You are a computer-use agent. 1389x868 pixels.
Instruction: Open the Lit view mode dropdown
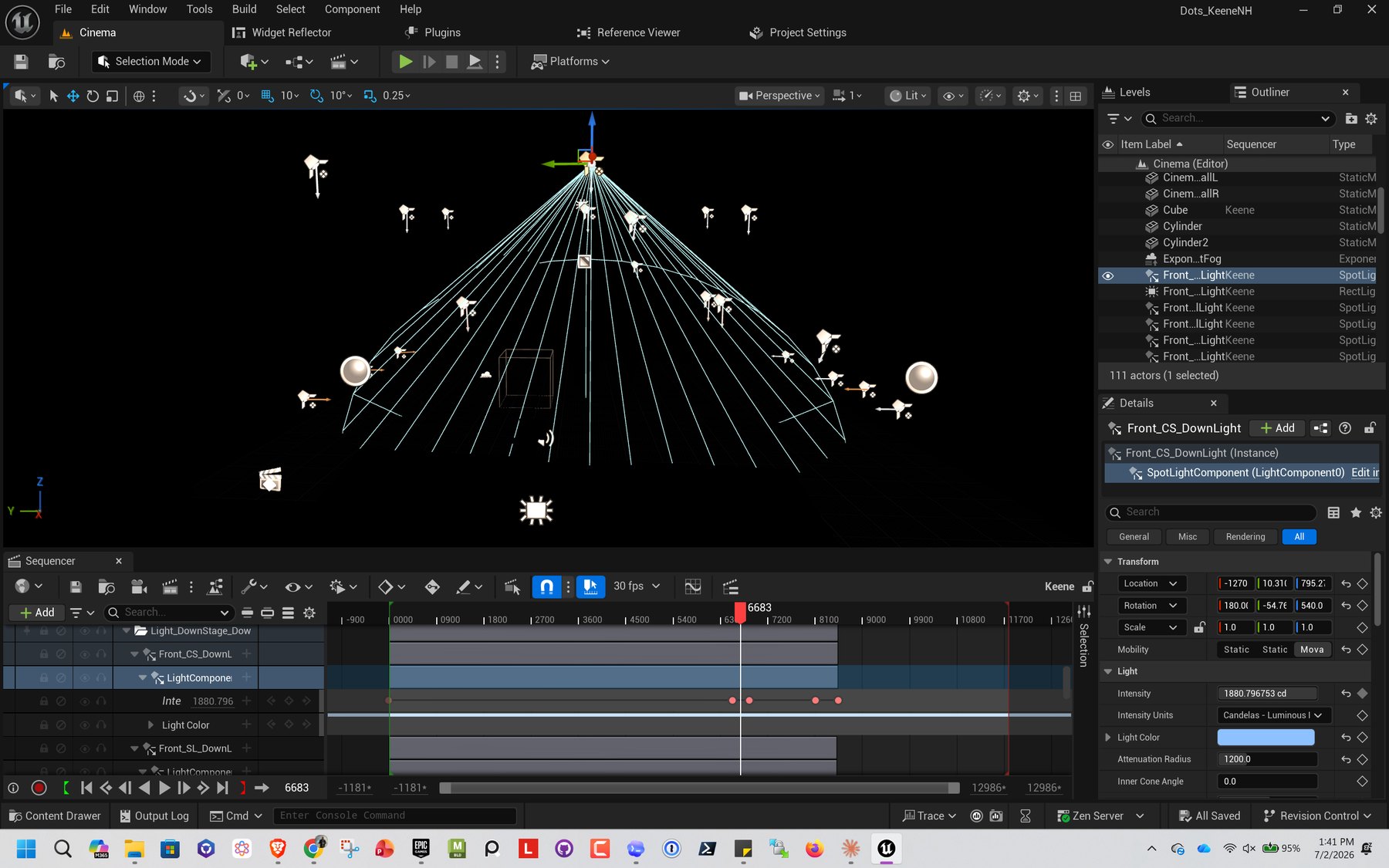tap(907, 96)
